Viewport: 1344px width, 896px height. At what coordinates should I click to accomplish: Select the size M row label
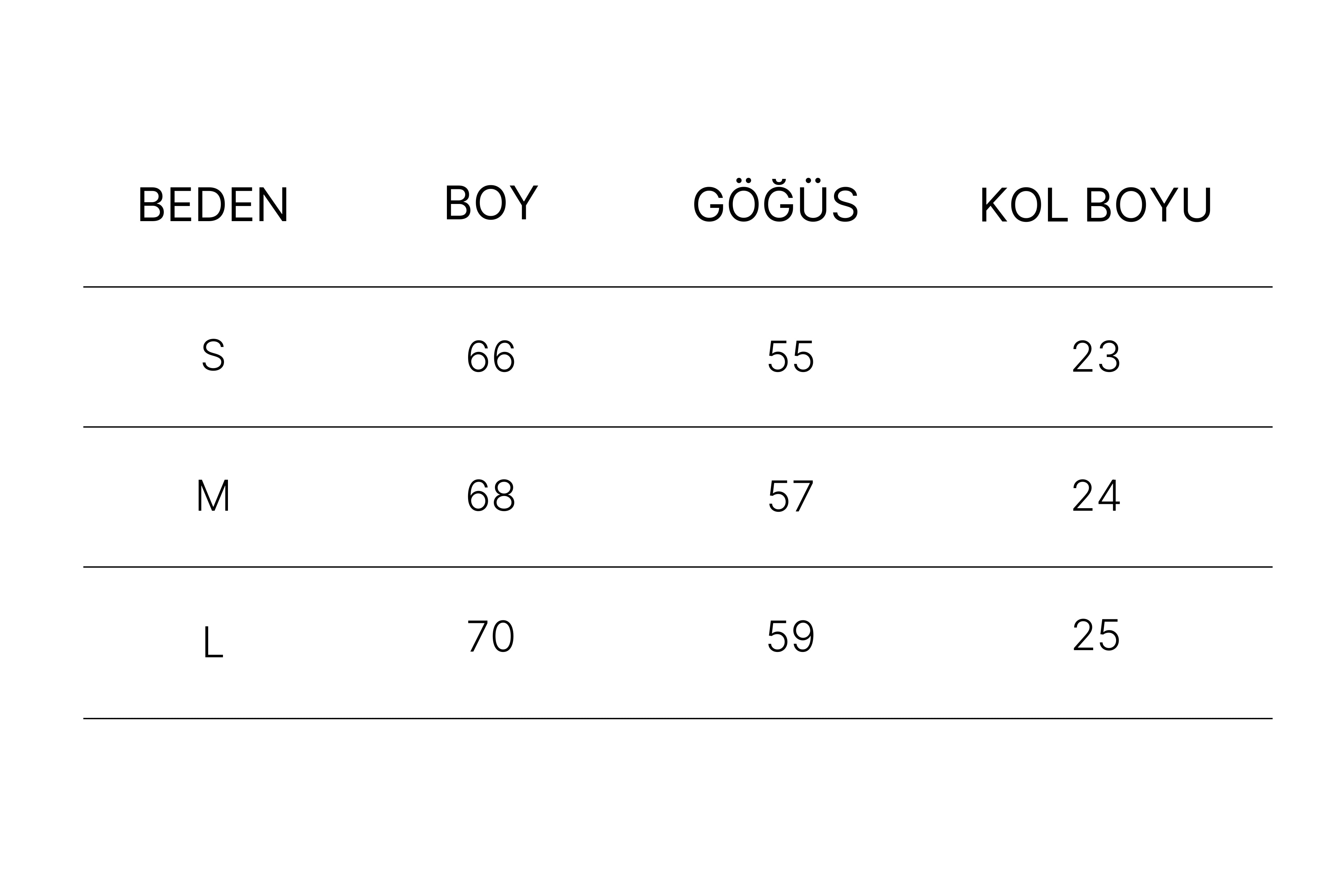tap(213, 495)
